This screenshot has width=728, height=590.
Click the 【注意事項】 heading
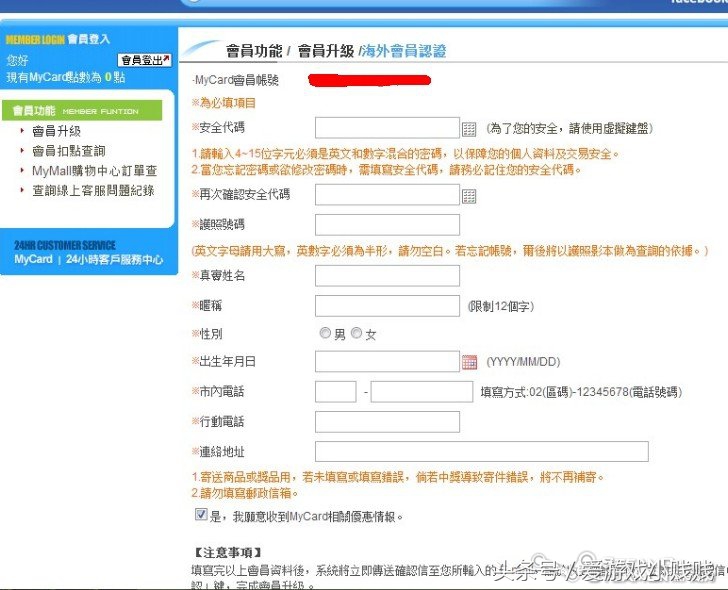coord(228,552)
